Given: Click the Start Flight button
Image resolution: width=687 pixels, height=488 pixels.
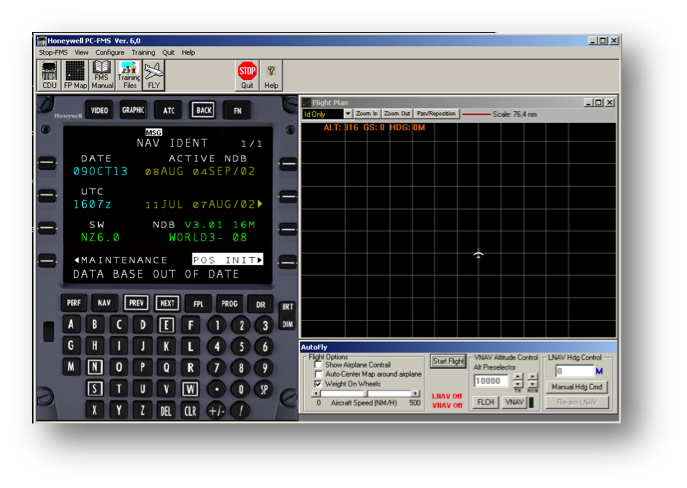Looking at the screenshot, I should coord(448,361).
